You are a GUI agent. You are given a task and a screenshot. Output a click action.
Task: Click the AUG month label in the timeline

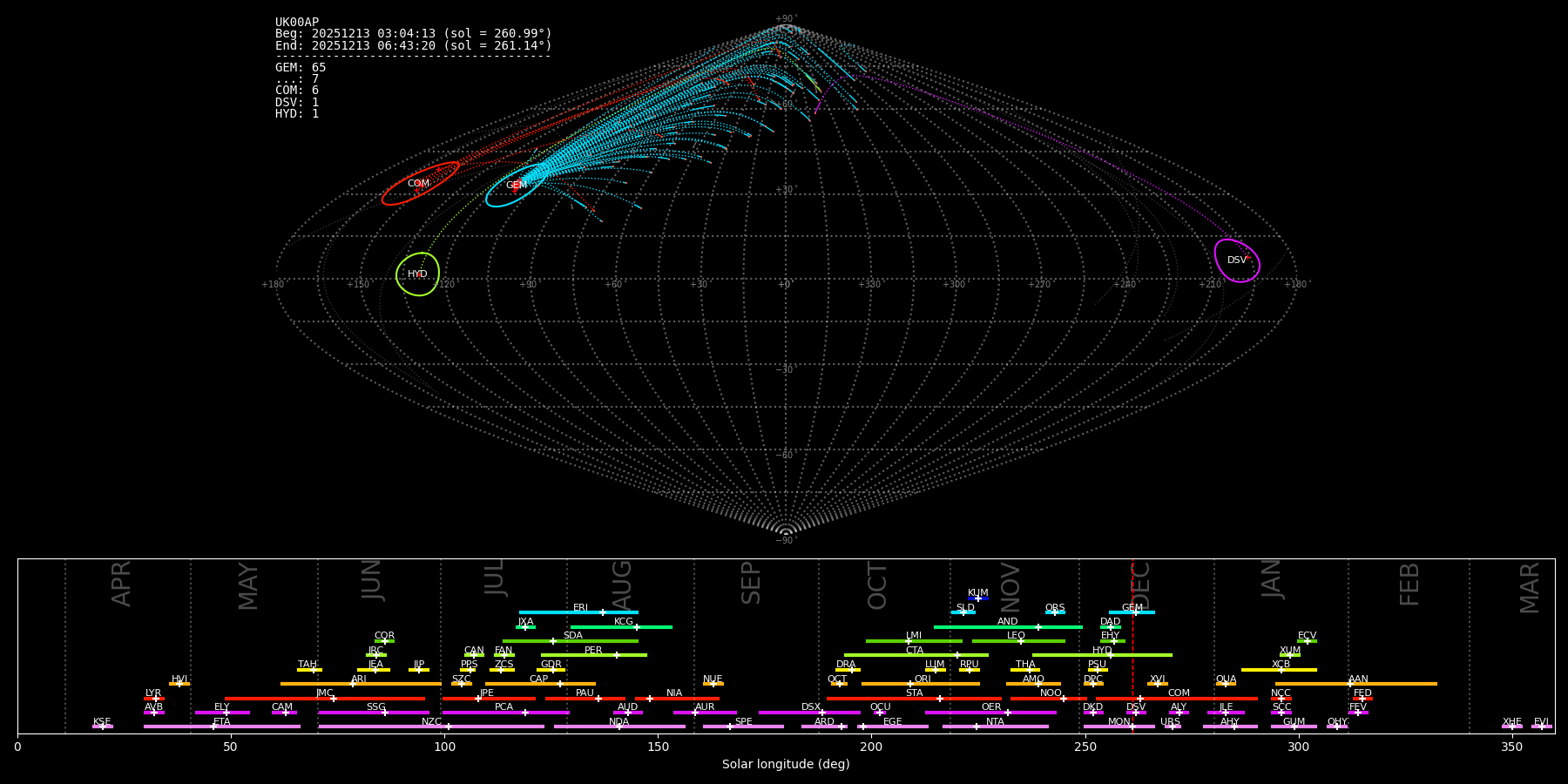coord(622,584)
